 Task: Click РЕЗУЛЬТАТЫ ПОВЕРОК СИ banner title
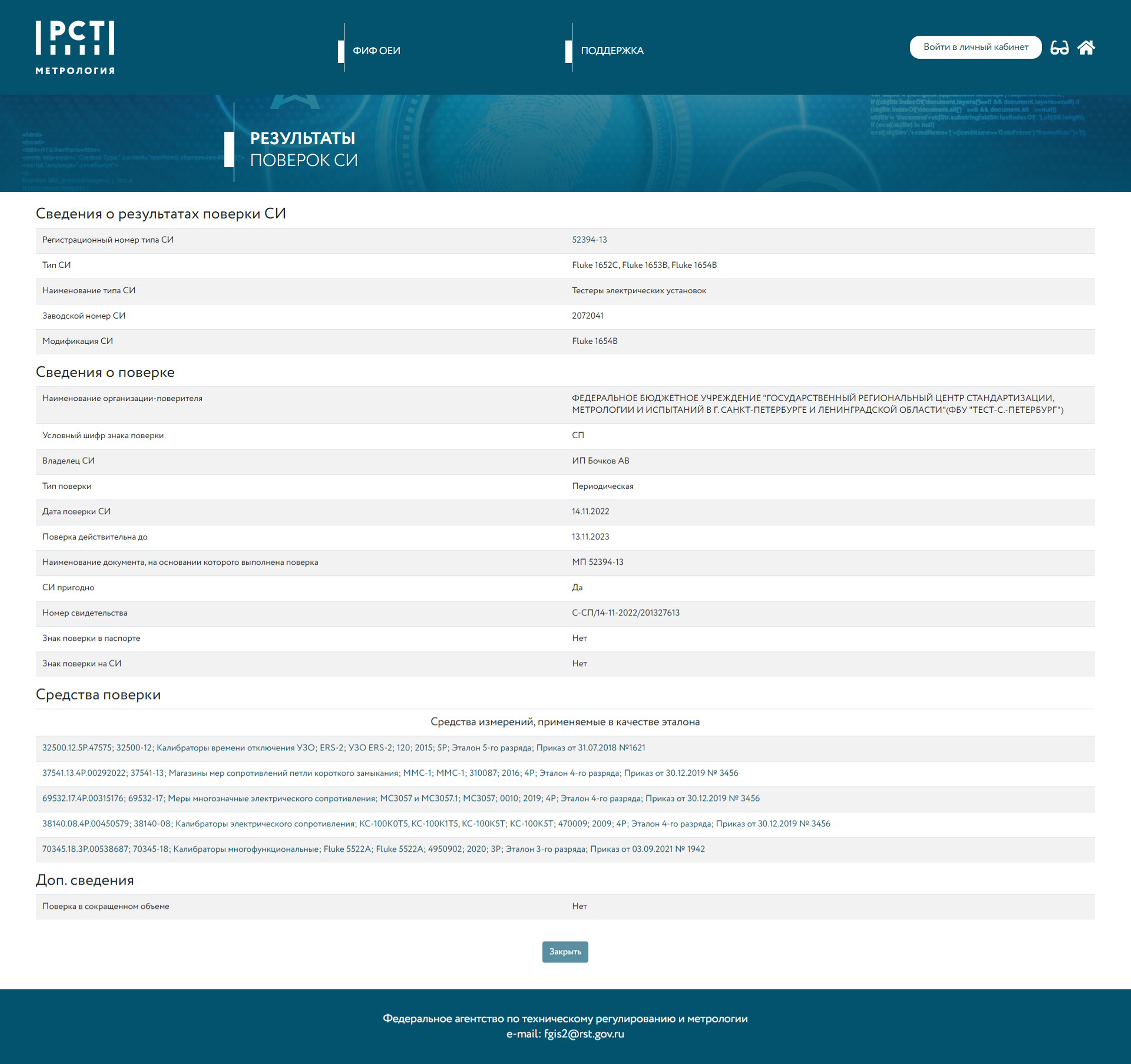(x=304, y=149)
